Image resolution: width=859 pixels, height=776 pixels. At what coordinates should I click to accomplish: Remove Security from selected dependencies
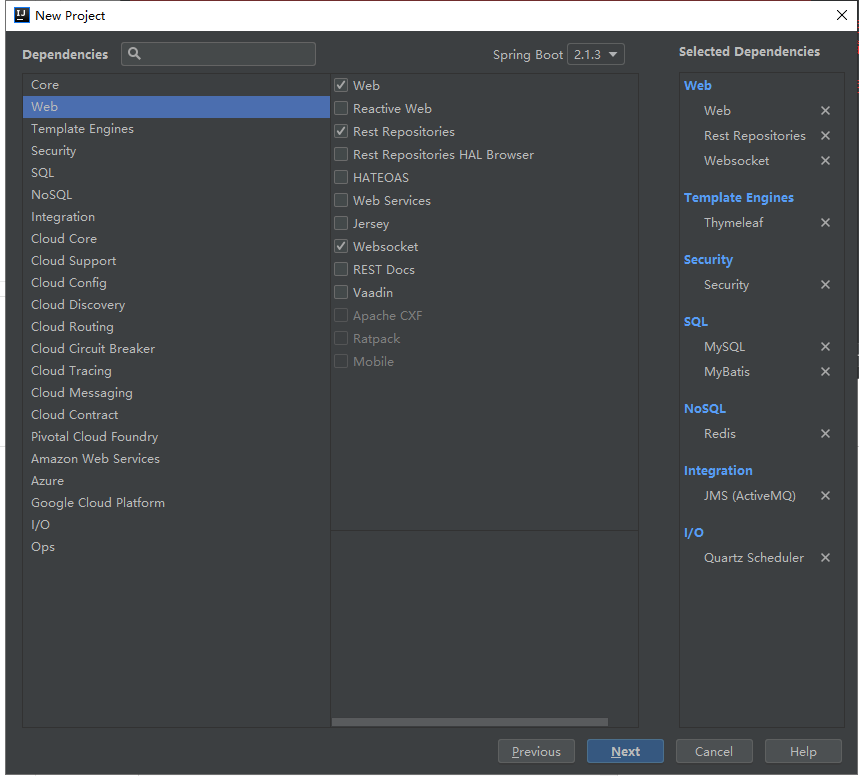coord(825,284)
